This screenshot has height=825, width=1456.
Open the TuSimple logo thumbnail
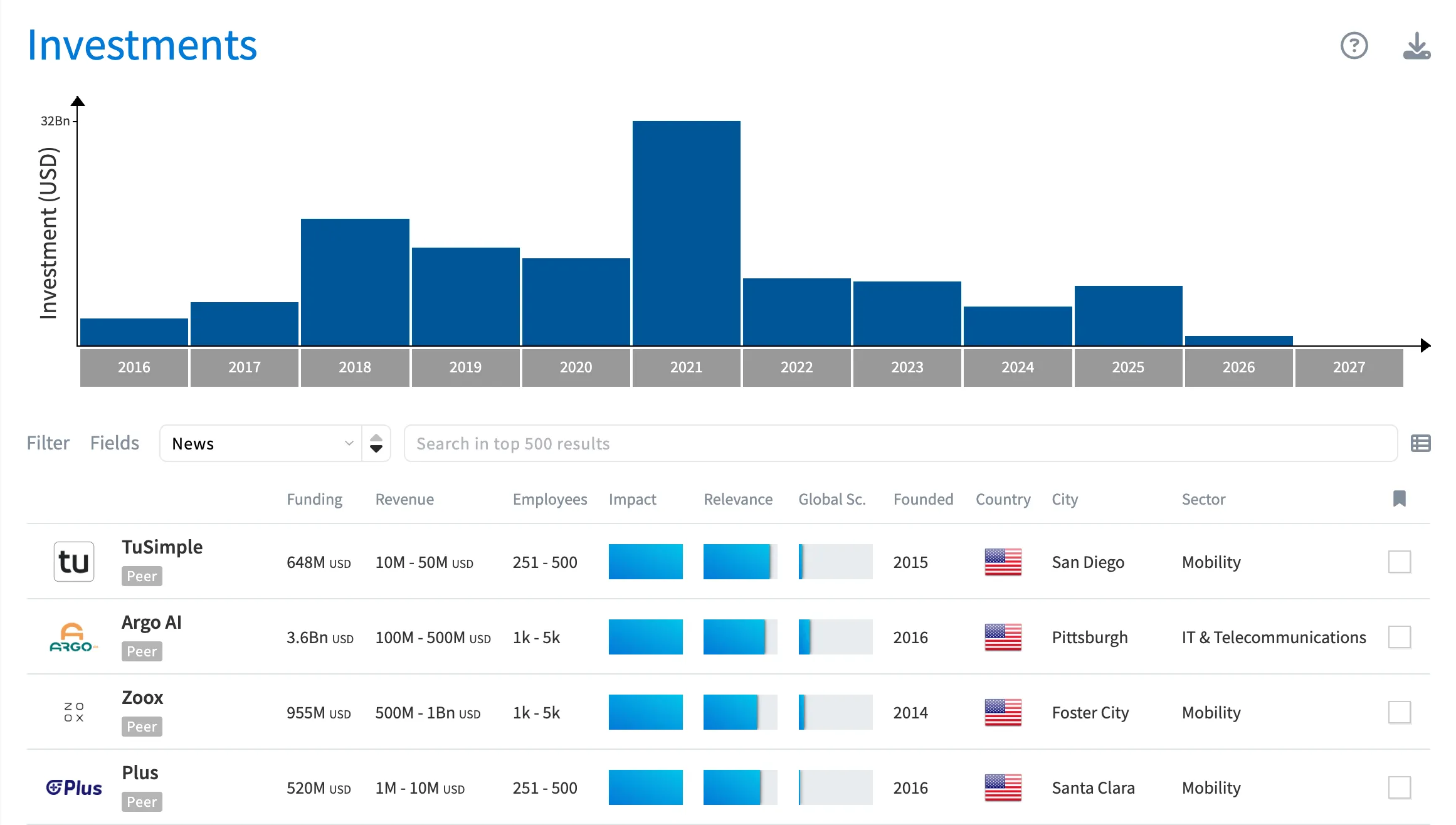click(x=74, y=562)
